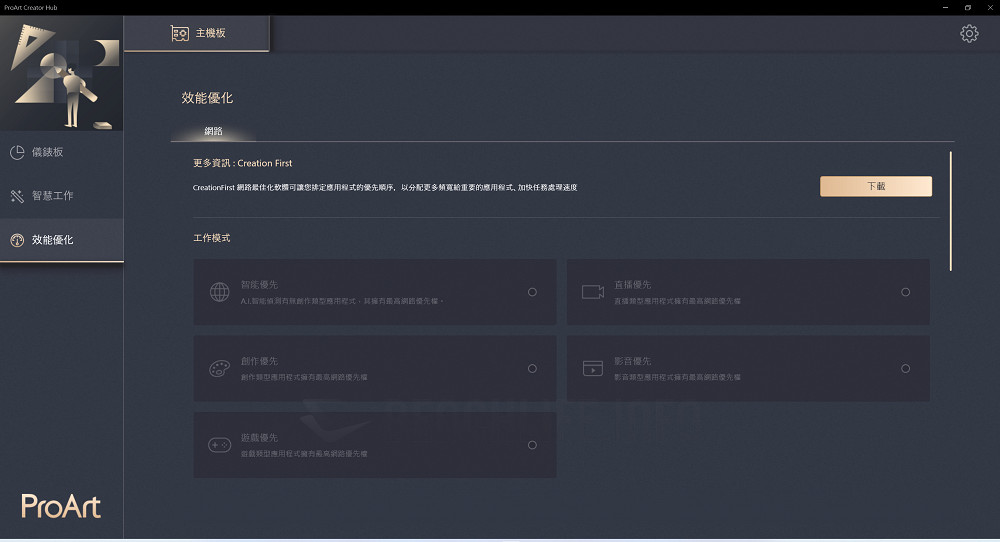Click the gamepad icon for 遊戲優先
1000x542 pixels.
coord(219,445)
